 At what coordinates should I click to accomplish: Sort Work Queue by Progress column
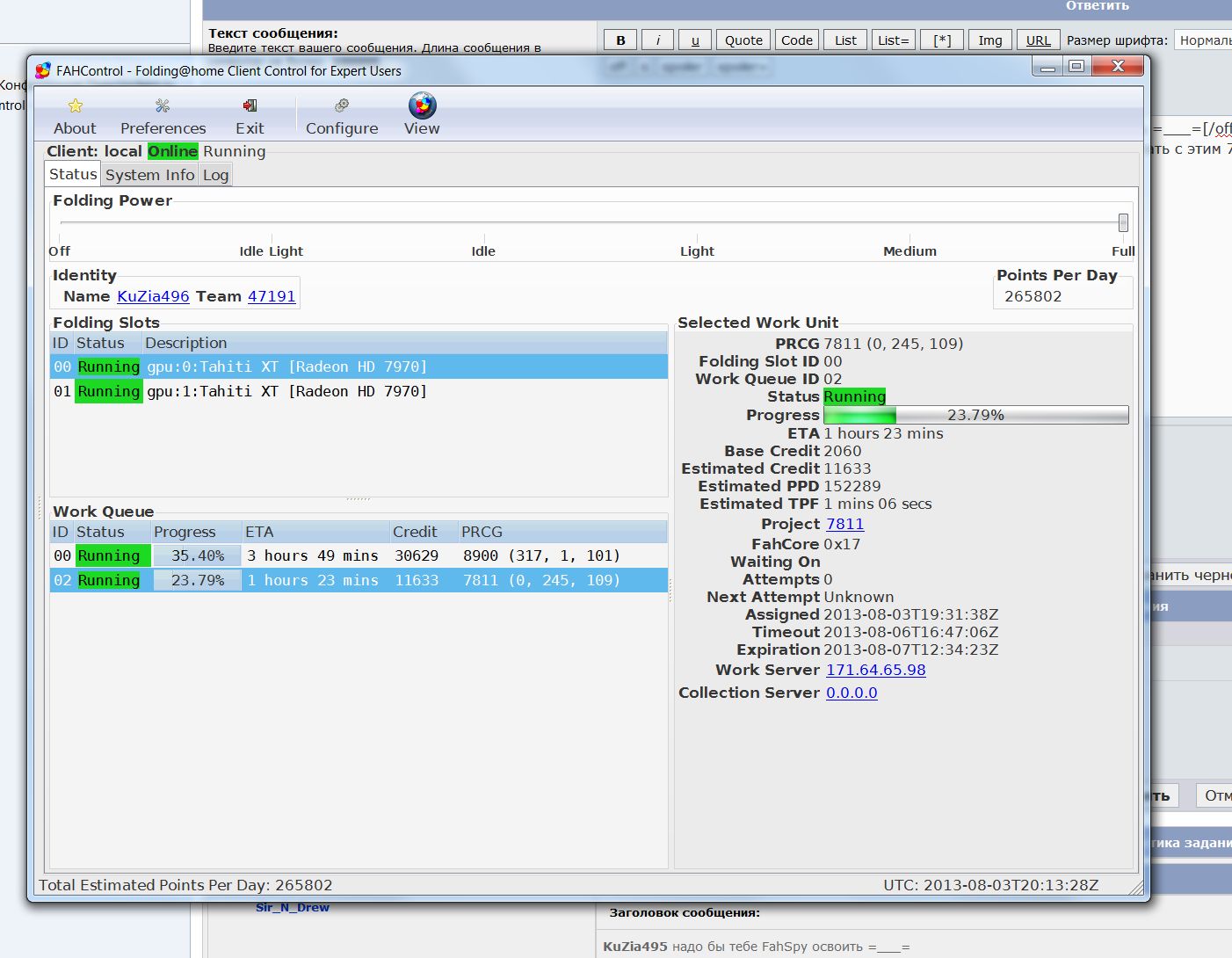pos(196,532)
